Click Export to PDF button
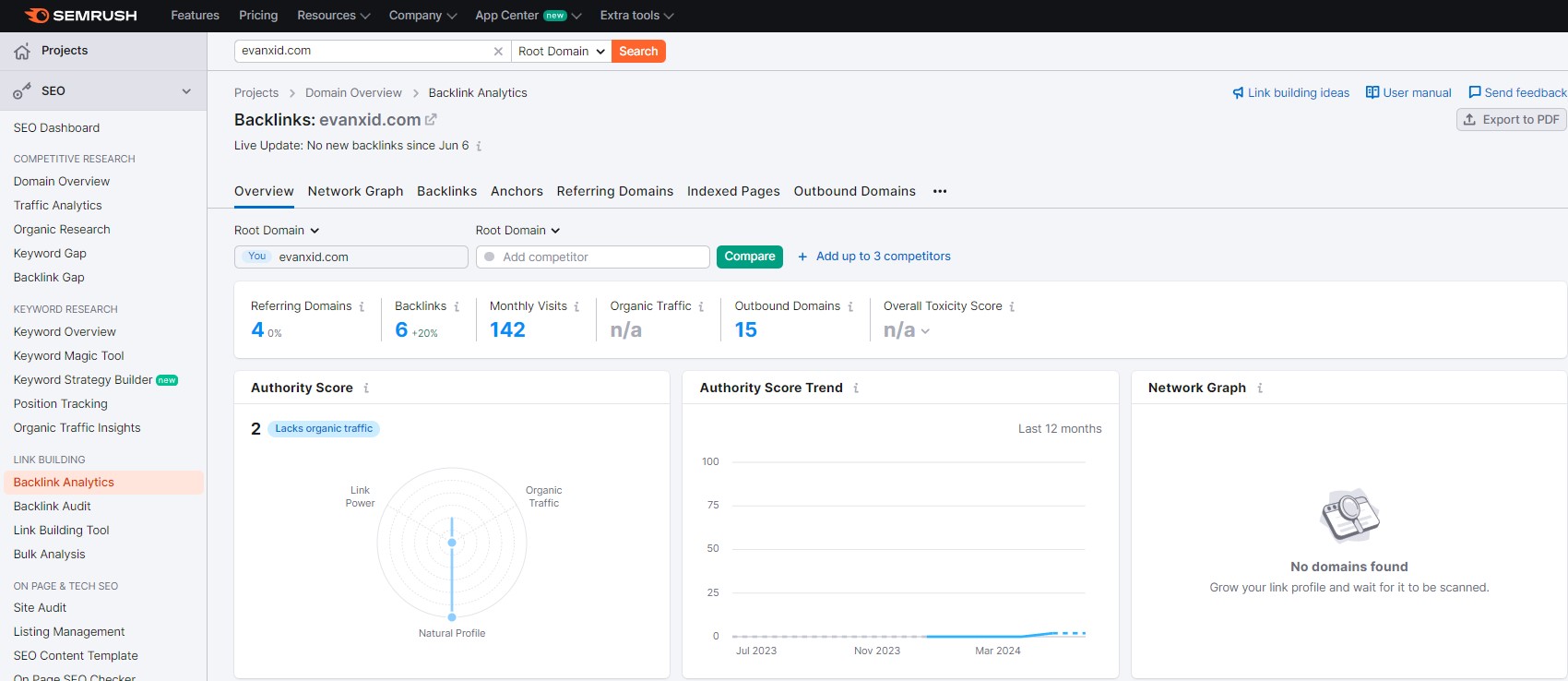Image resolution: width=1568 pixels, height=681 pixels. click(x=1511, y=120)
